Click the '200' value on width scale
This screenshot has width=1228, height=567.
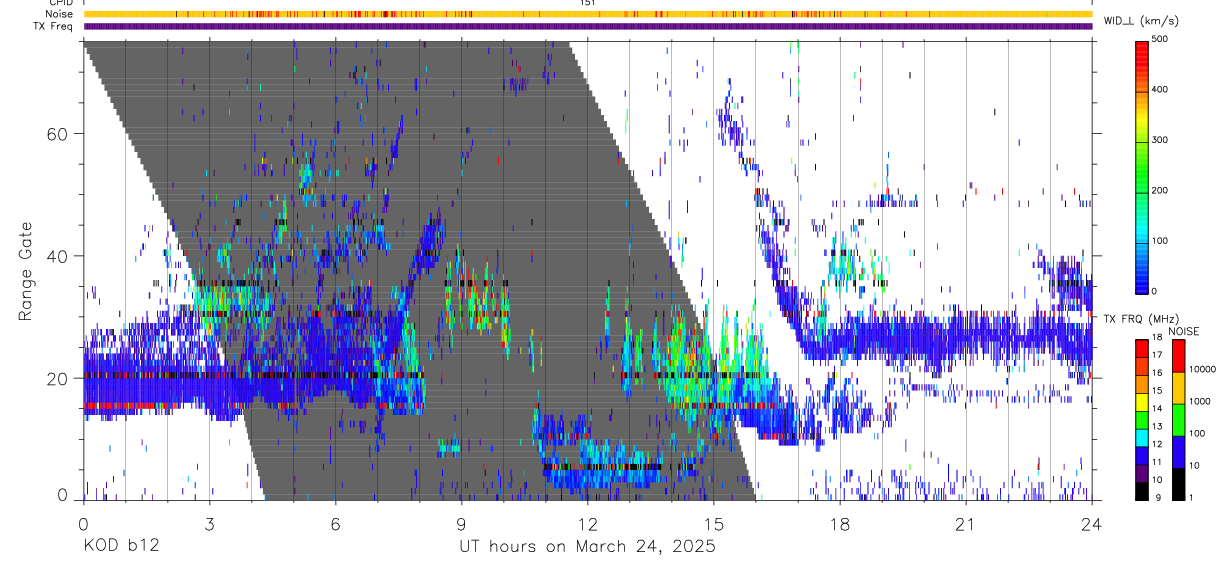coord(1159,190)
